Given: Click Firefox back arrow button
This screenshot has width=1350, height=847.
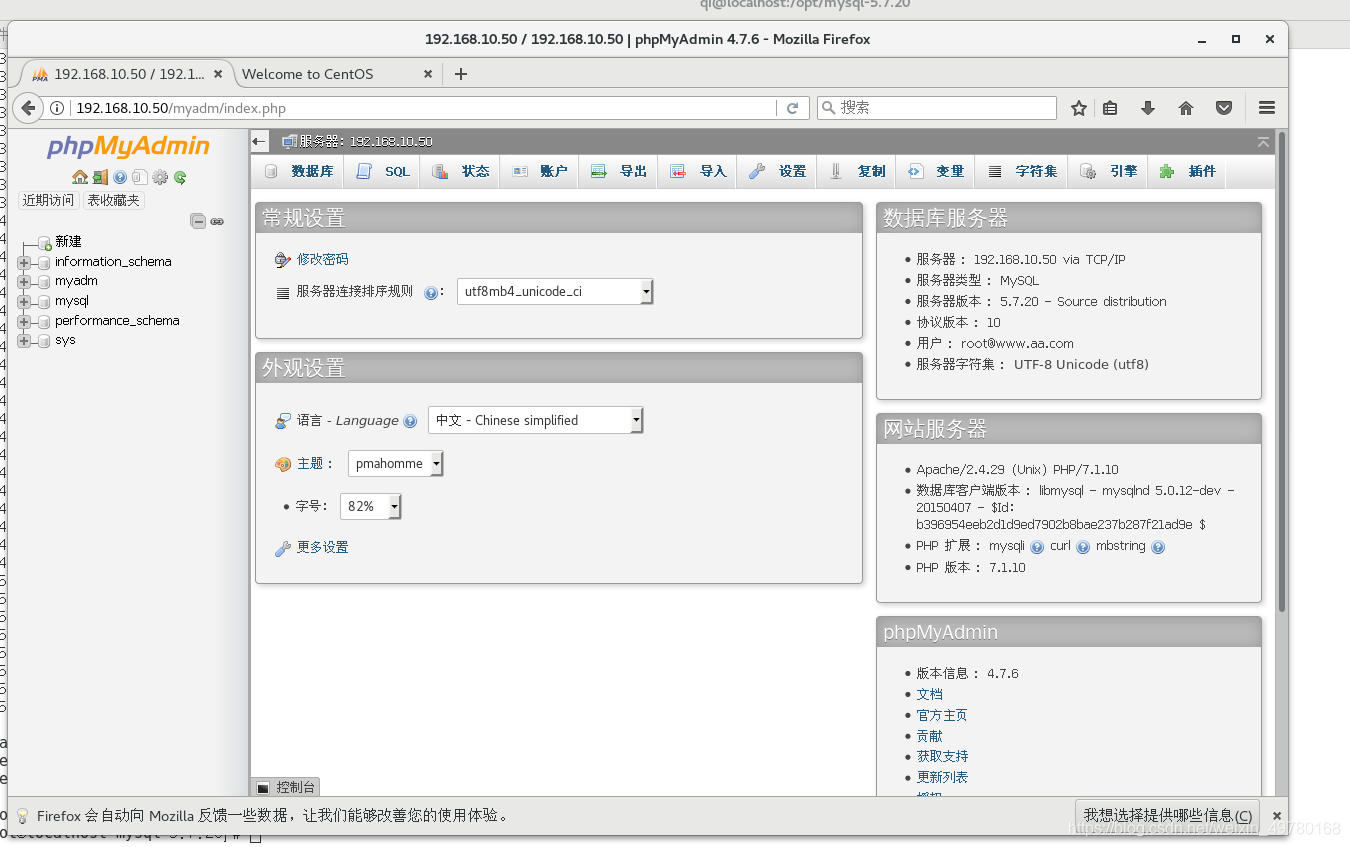Looking at the screenshot, I should (x=28, y=108).
